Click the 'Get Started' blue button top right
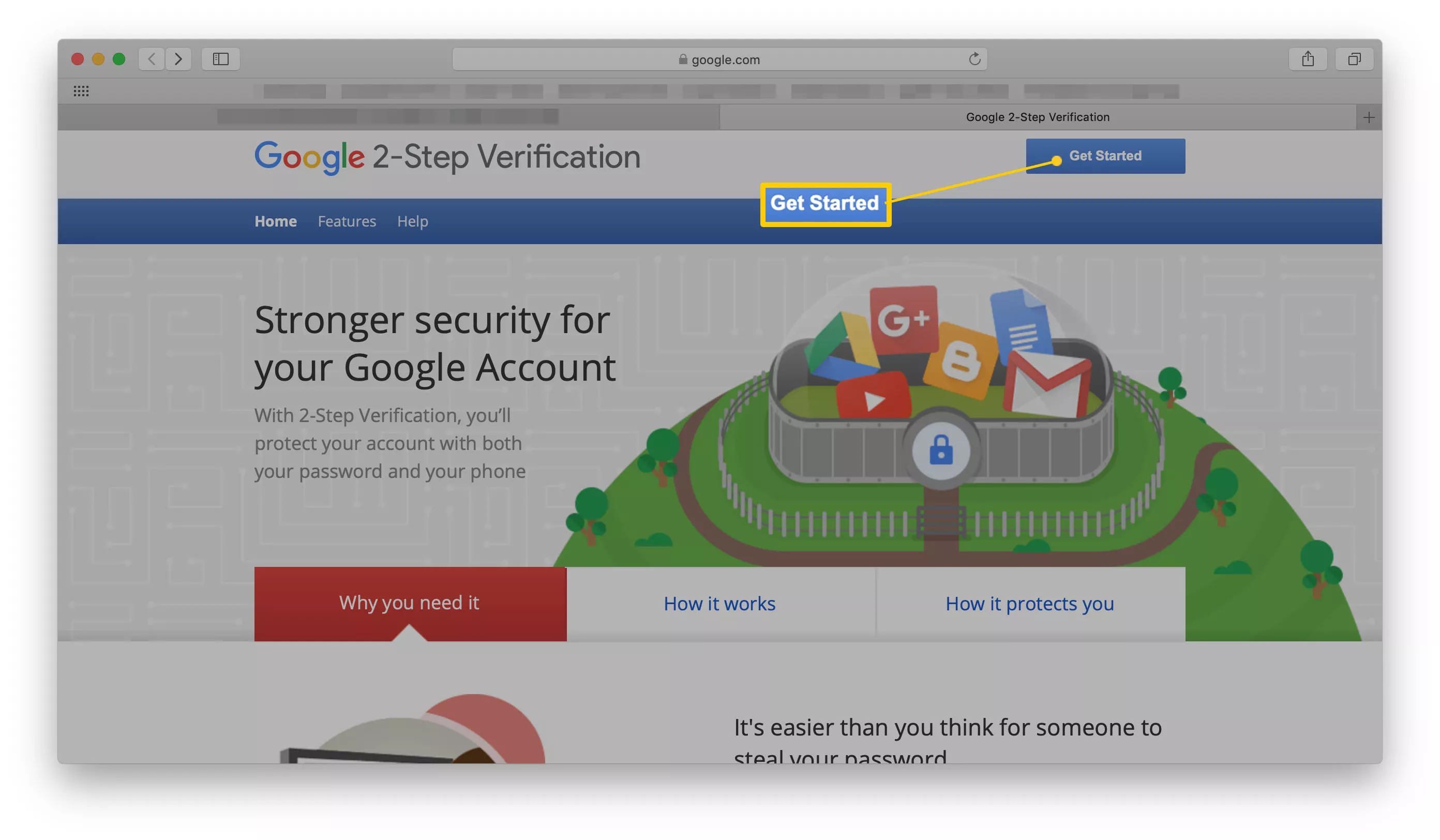 point(1105,155)
